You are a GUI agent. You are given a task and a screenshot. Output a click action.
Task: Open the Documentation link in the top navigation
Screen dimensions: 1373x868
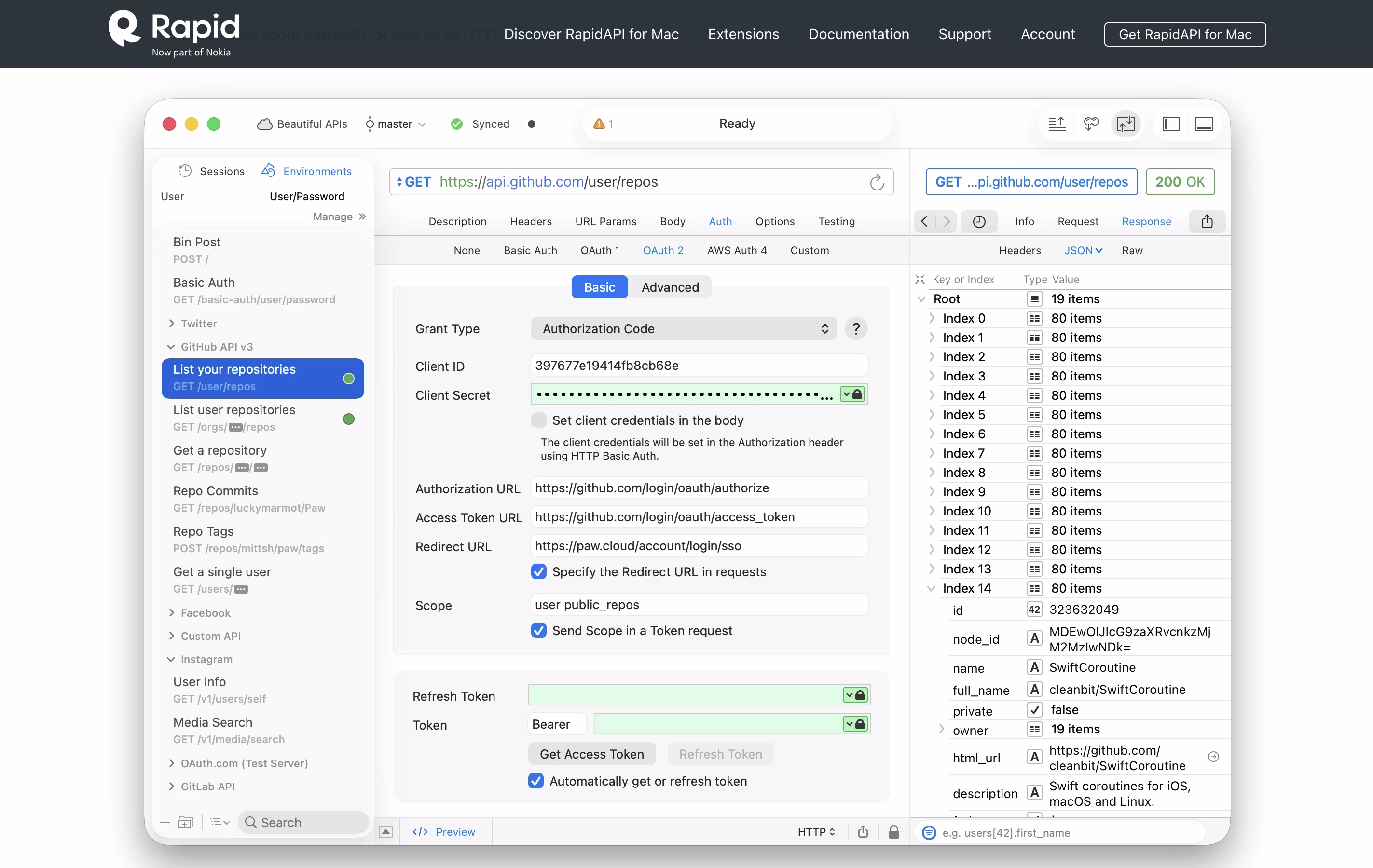[x=858, y=34]
